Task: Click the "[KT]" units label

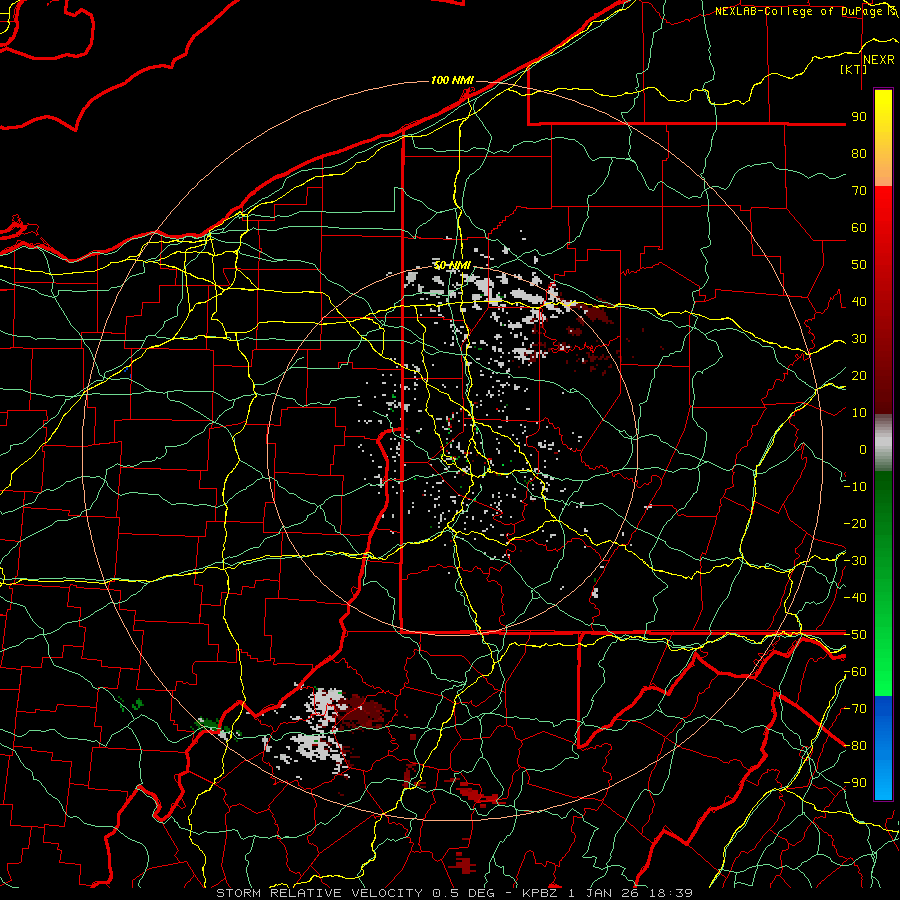Action: coord(853,69)
